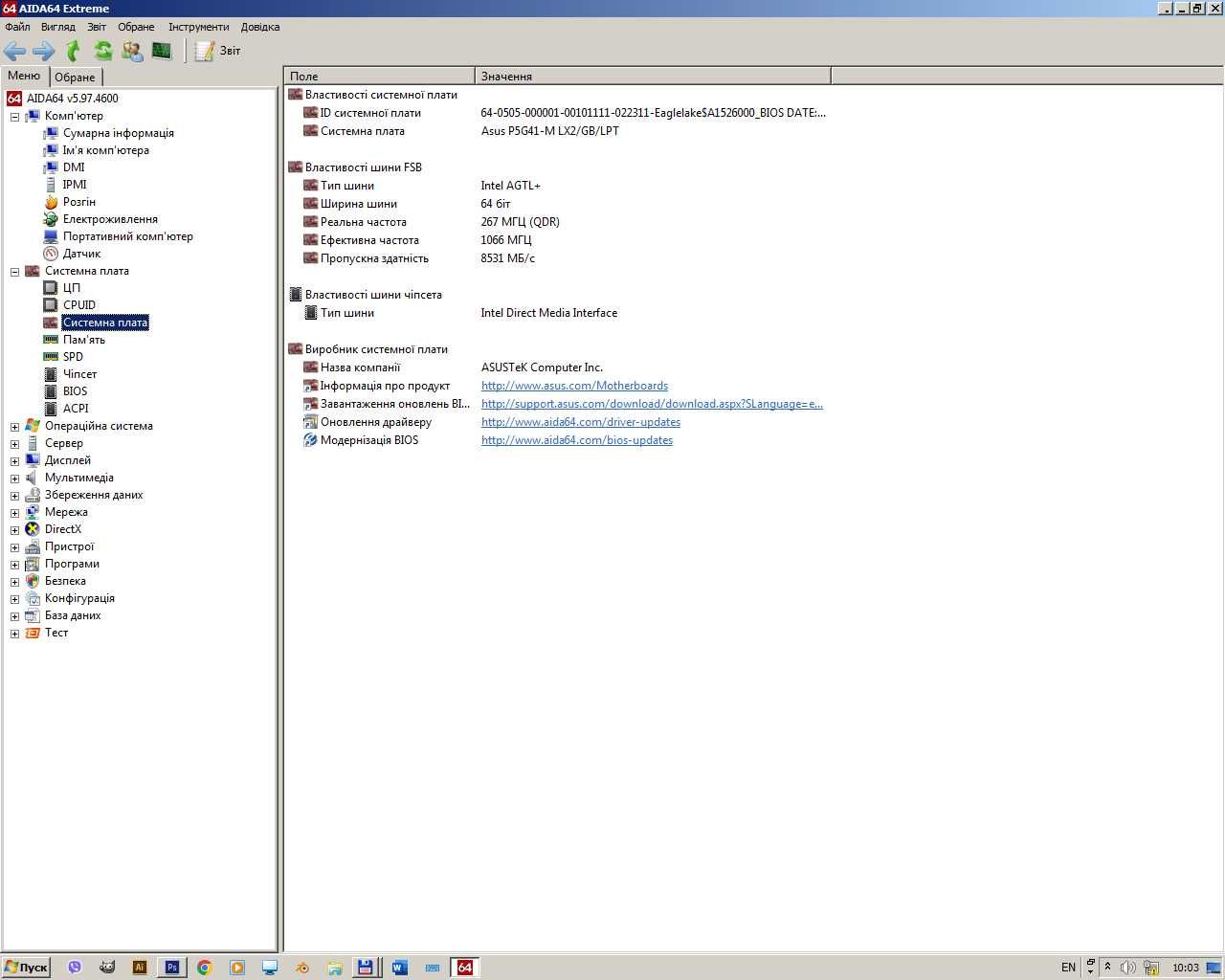Go up one level with green arrow

(x=73, y=51)
